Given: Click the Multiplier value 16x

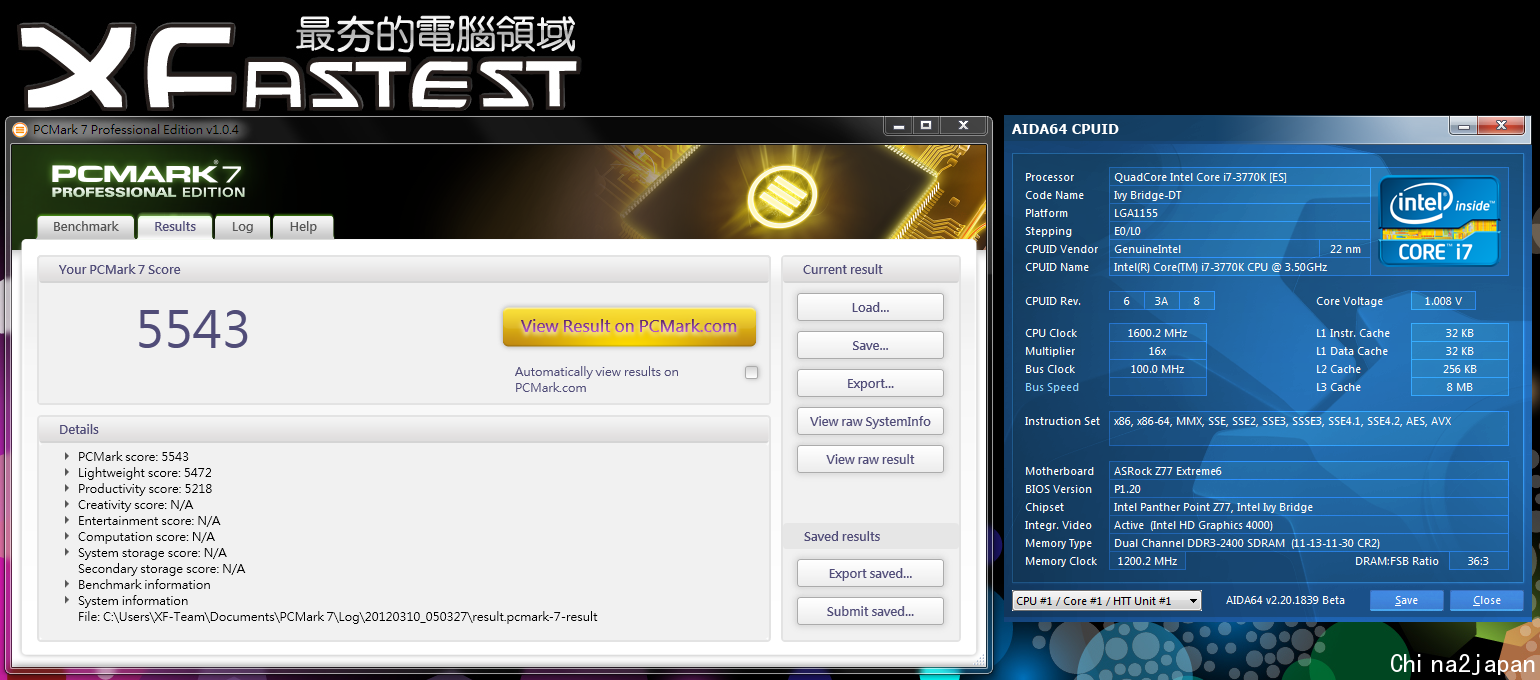Looking at the screenshot, I should (x=1157, y=351).
